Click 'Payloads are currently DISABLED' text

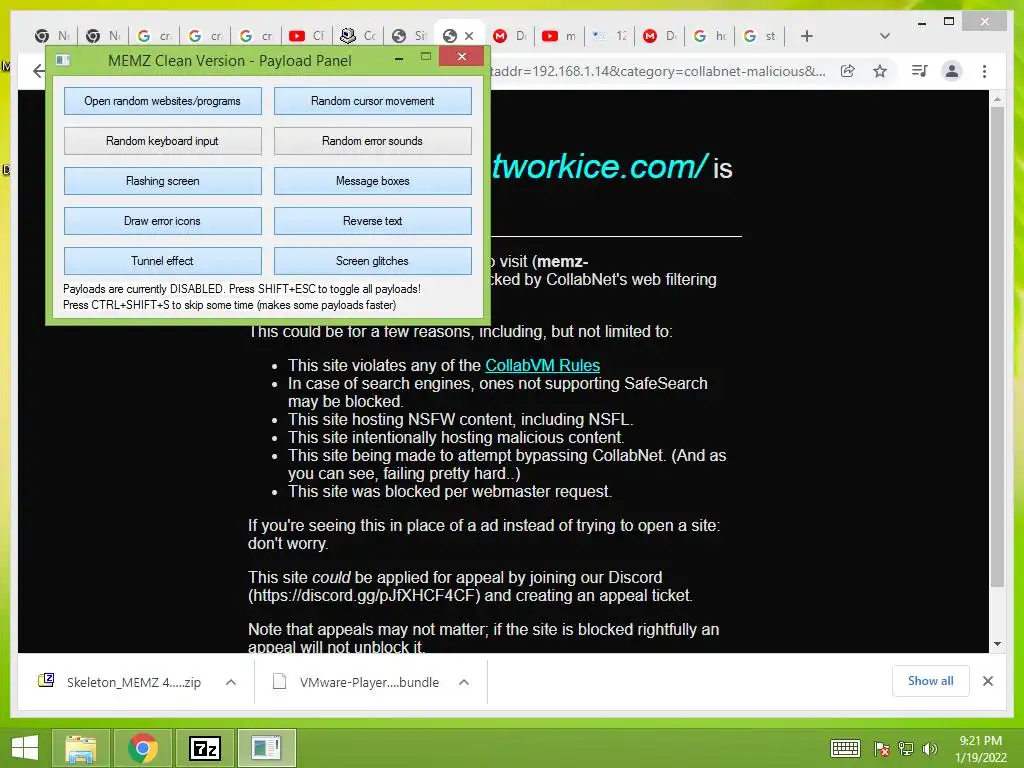tap(242, 289)
